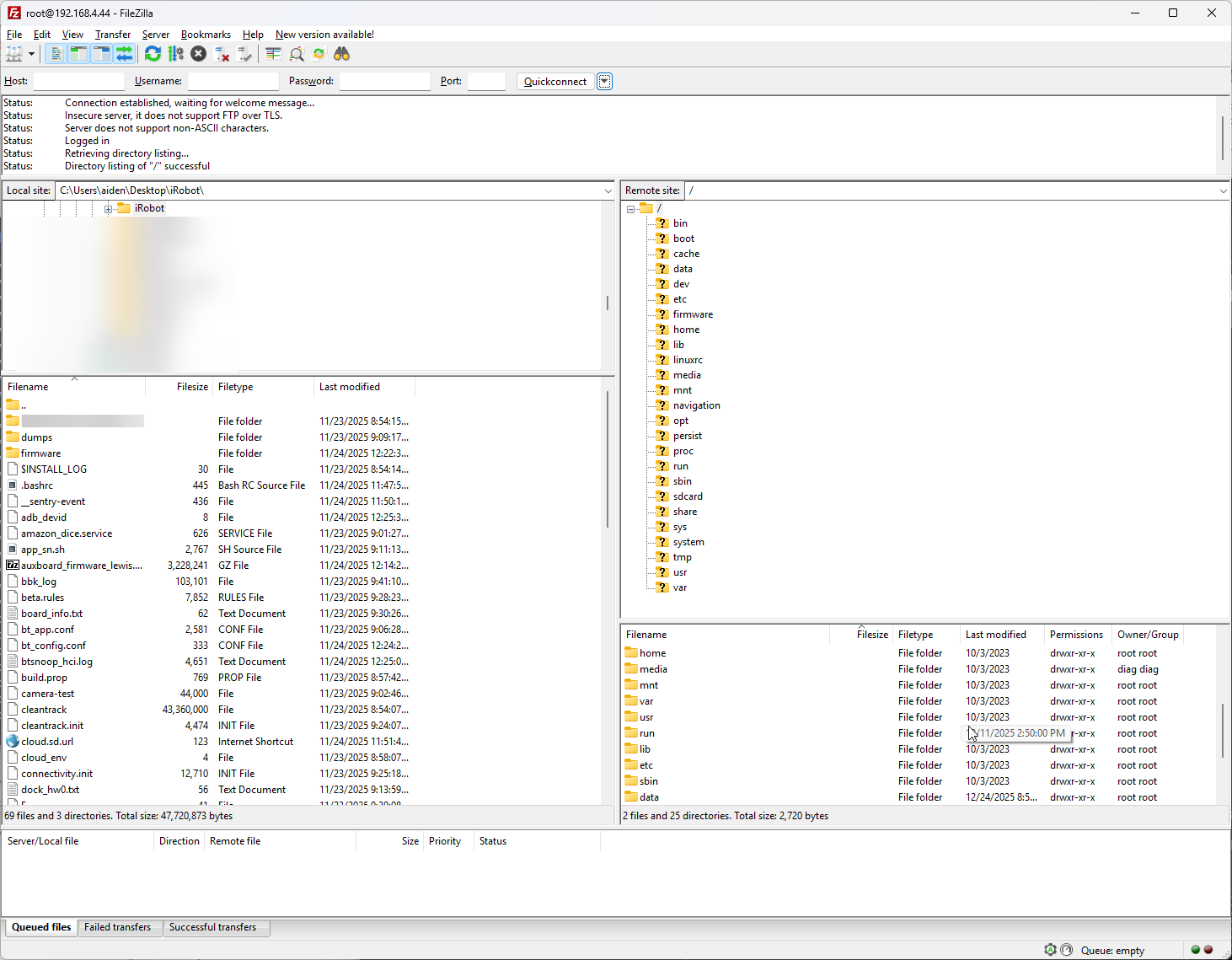Open the Site Manager icon
Screen dimensions: 1232x960
click(x=14, y=54)
